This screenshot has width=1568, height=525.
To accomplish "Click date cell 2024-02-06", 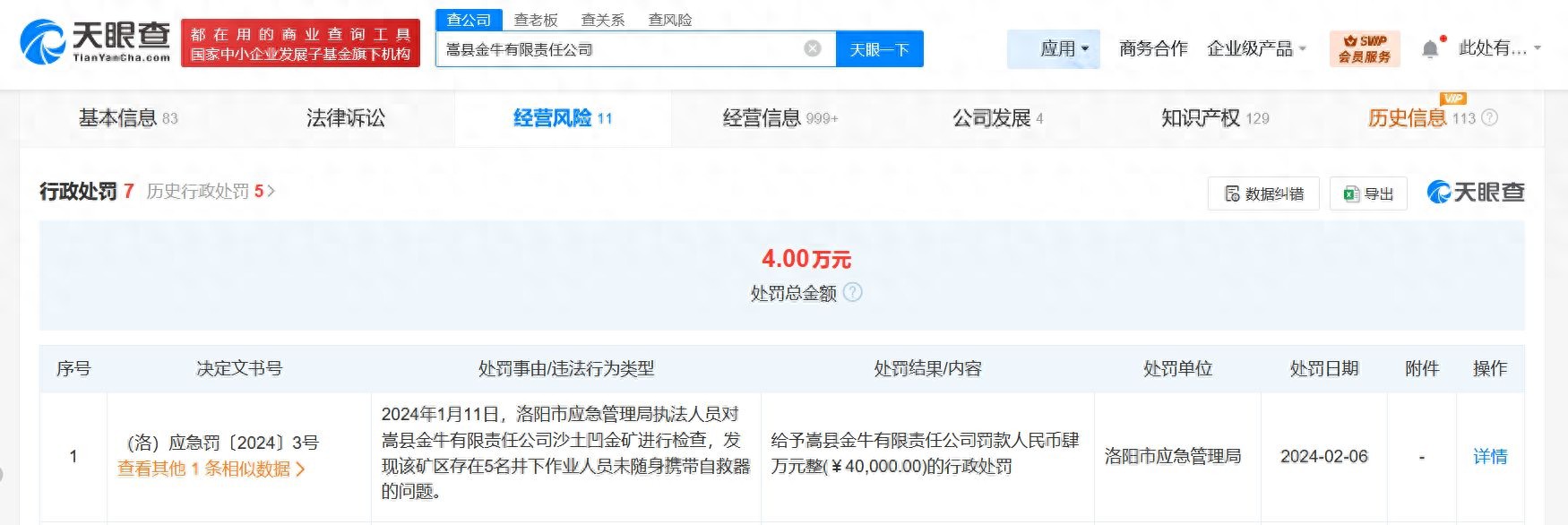I will coord(1324,457).
